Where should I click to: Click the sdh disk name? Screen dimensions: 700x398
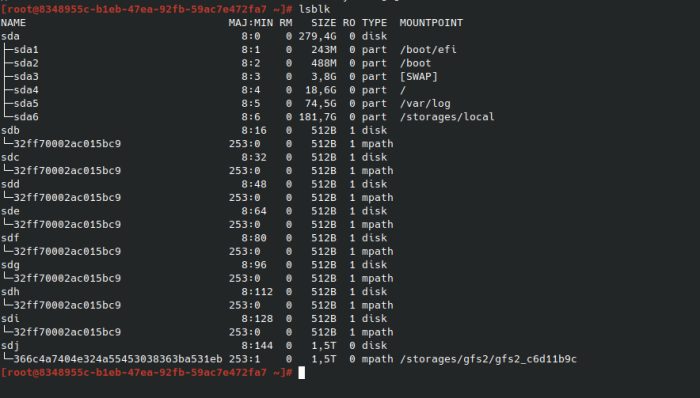[10, 292]
